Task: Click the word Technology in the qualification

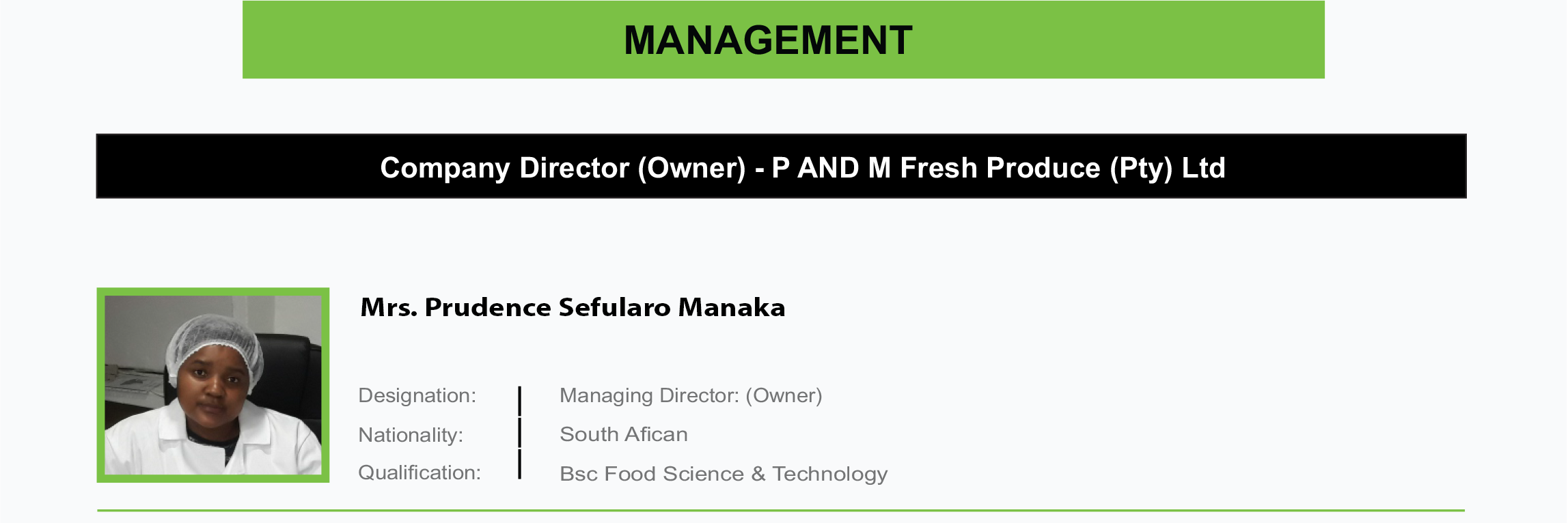Action: point(829,474)
